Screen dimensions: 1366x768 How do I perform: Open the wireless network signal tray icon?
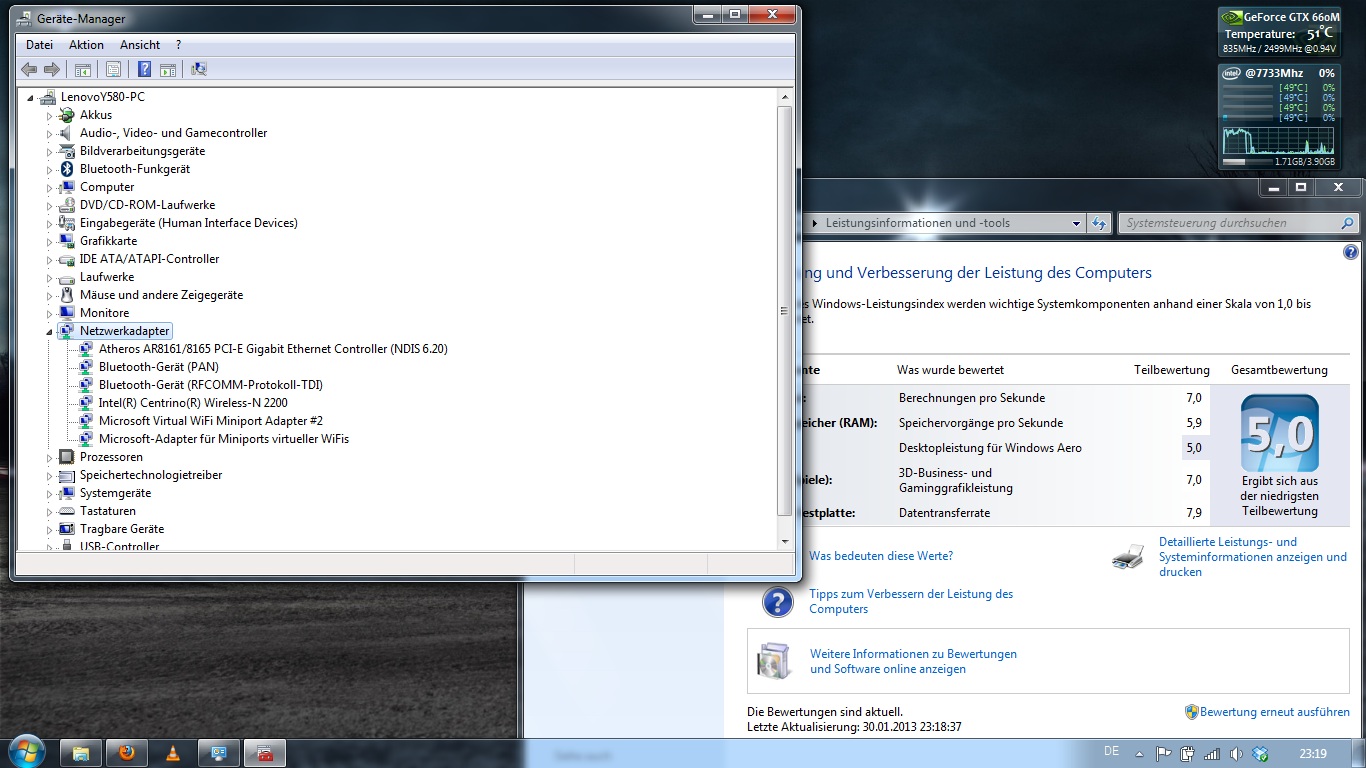coord(1212,753)
